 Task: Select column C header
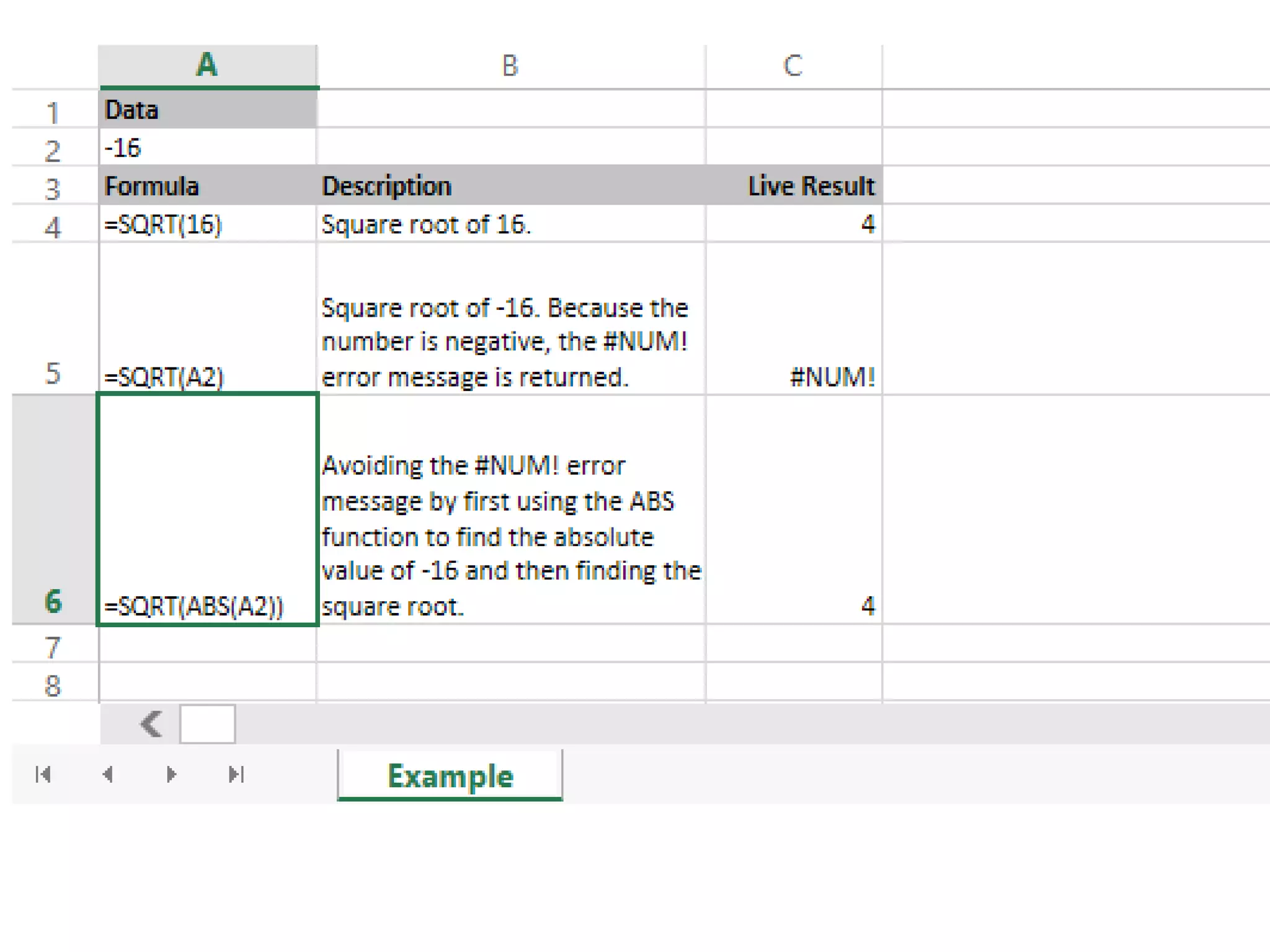[793, 65]
